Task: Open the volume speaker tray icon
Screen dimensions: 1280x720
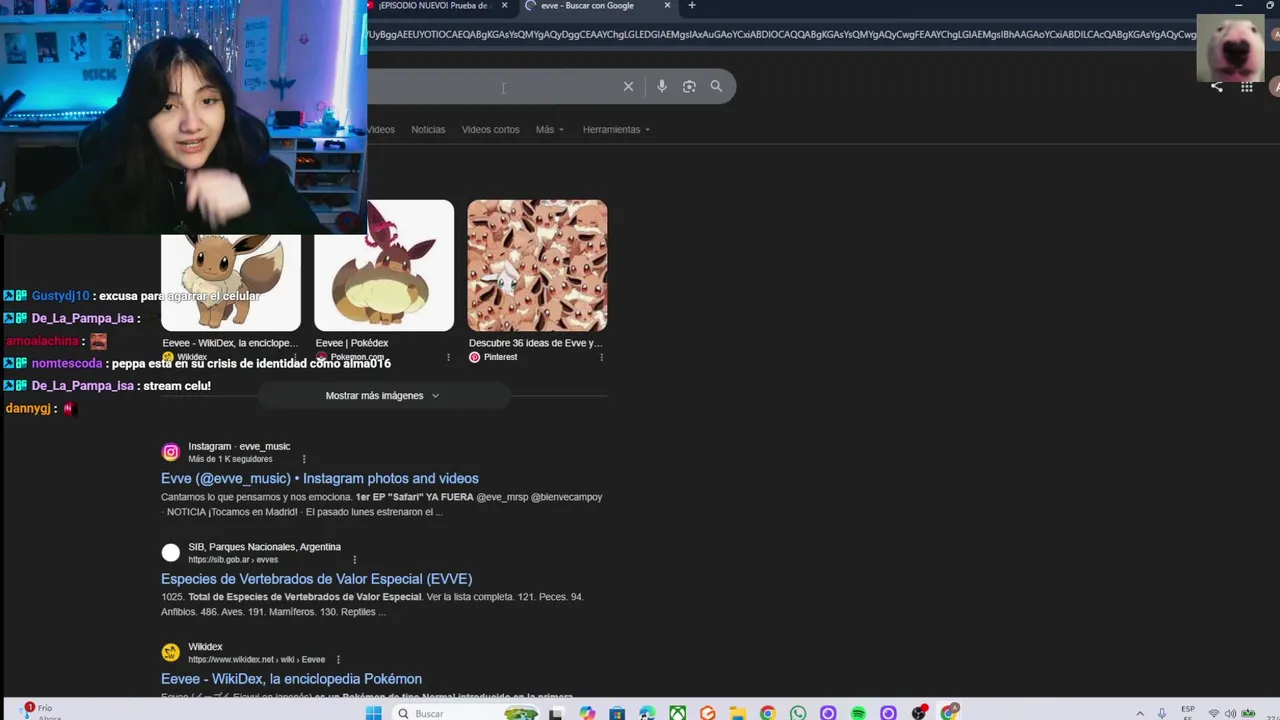Action: (x=1231, y=713)
